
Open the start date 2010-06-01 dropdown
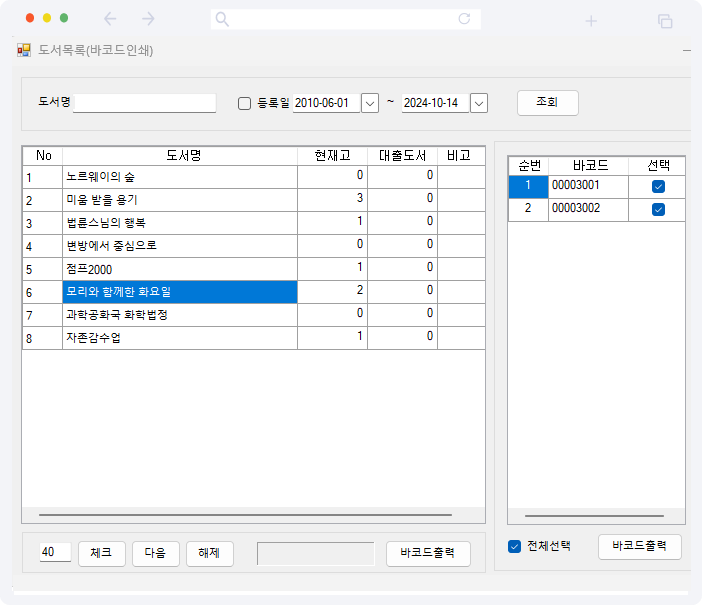click(370, 103)
